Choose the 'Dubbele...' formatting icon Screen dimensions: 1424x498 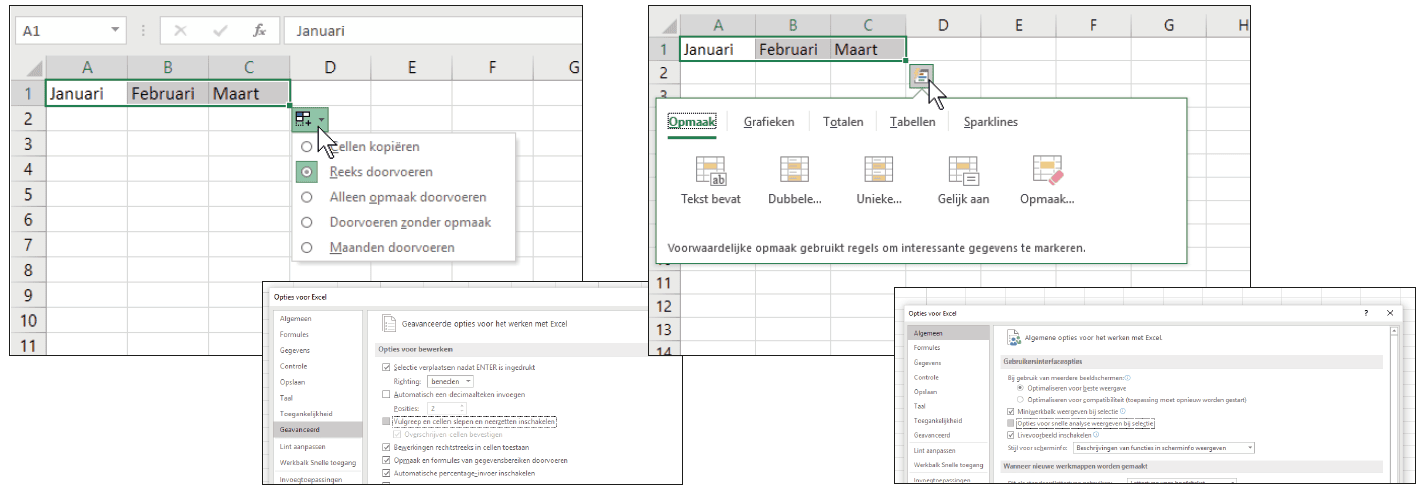794,171
